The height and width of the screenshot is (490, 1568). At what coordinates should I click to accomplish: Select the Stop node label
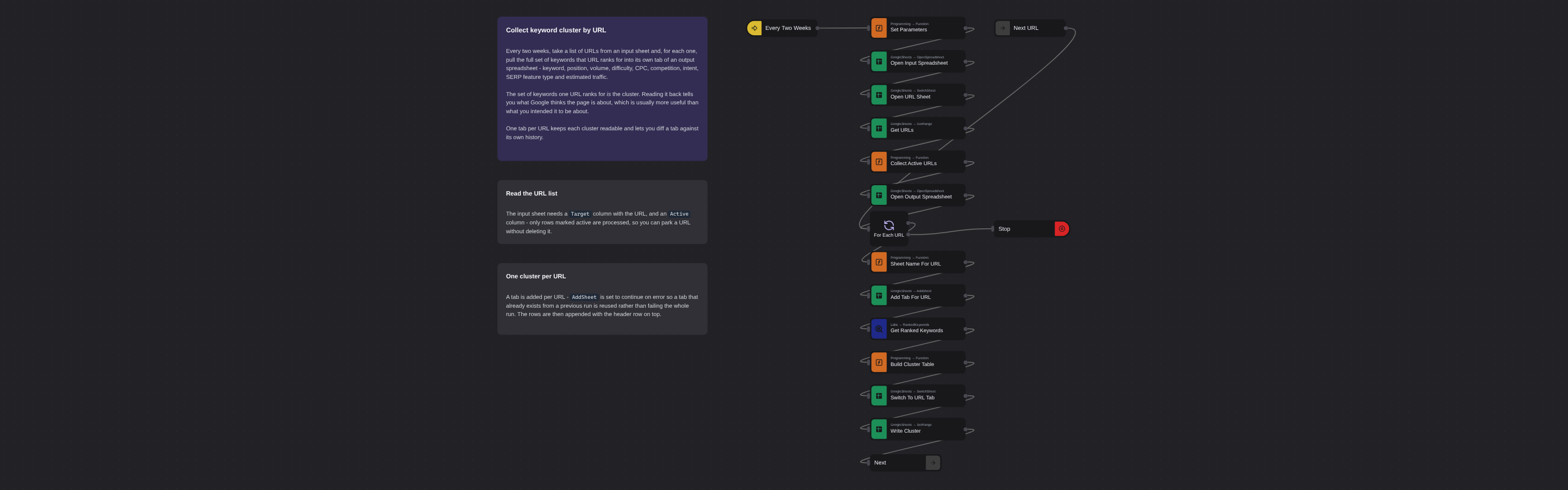1004,229
